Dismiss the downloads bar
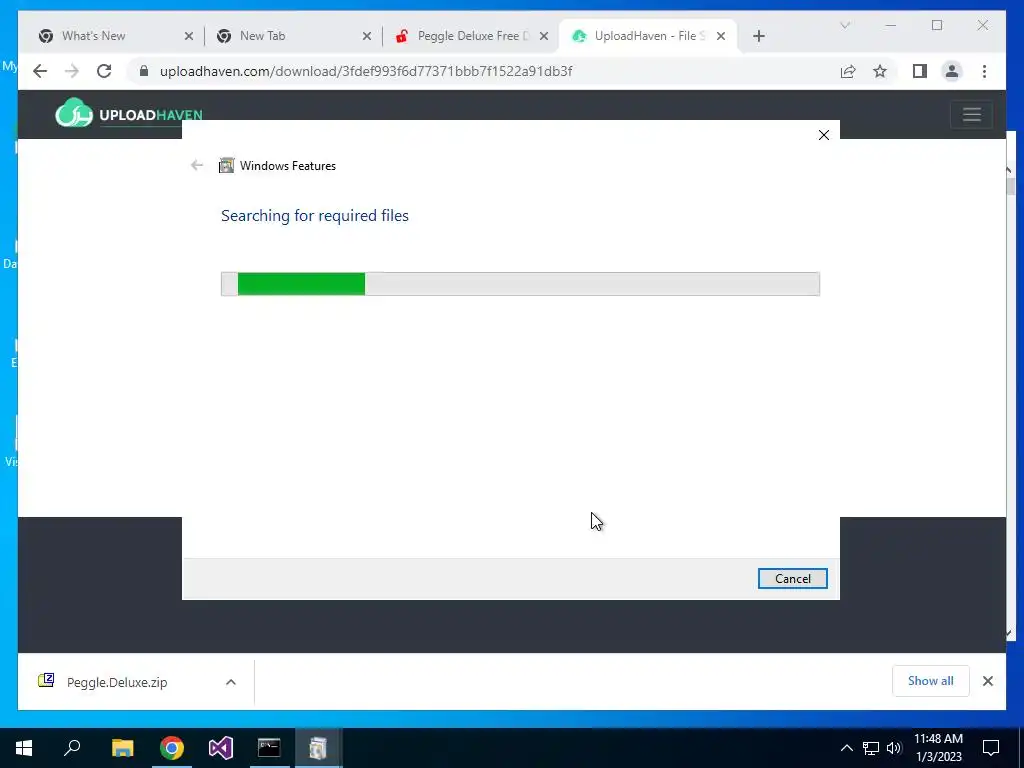 [x=987, y=681]
